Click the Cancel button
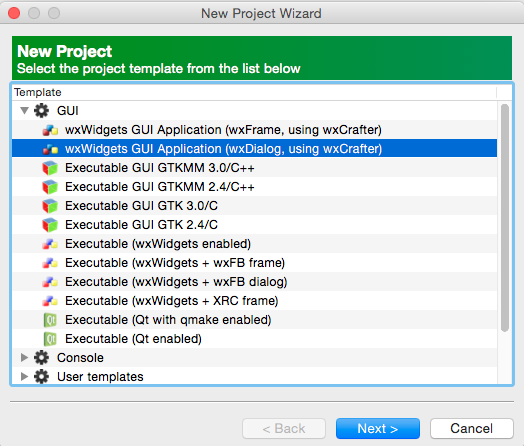 pyautogui.click(x=472, y=428)
